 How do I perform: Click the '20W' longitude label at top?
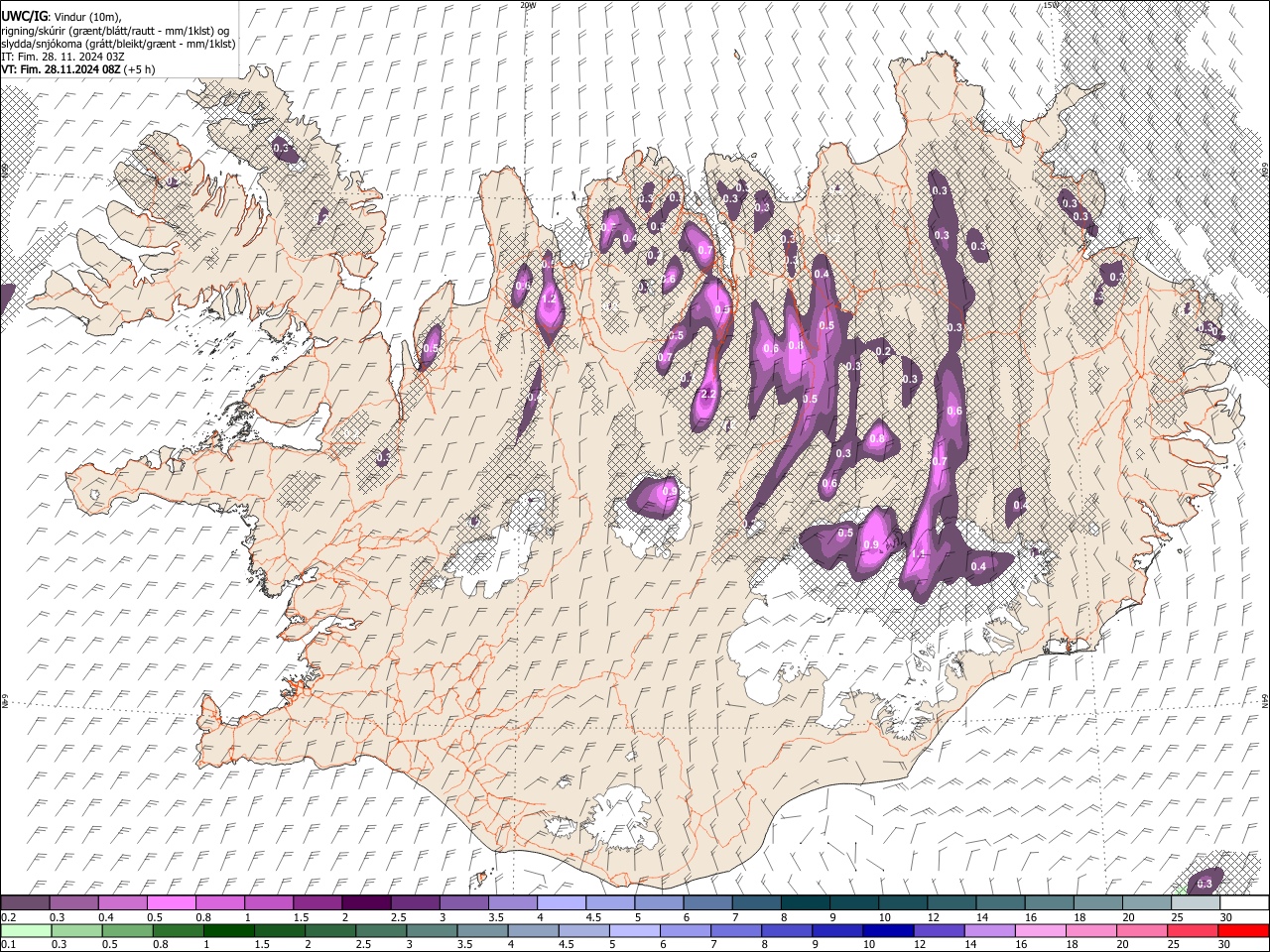pyautogui.click(x=528, y=5)
